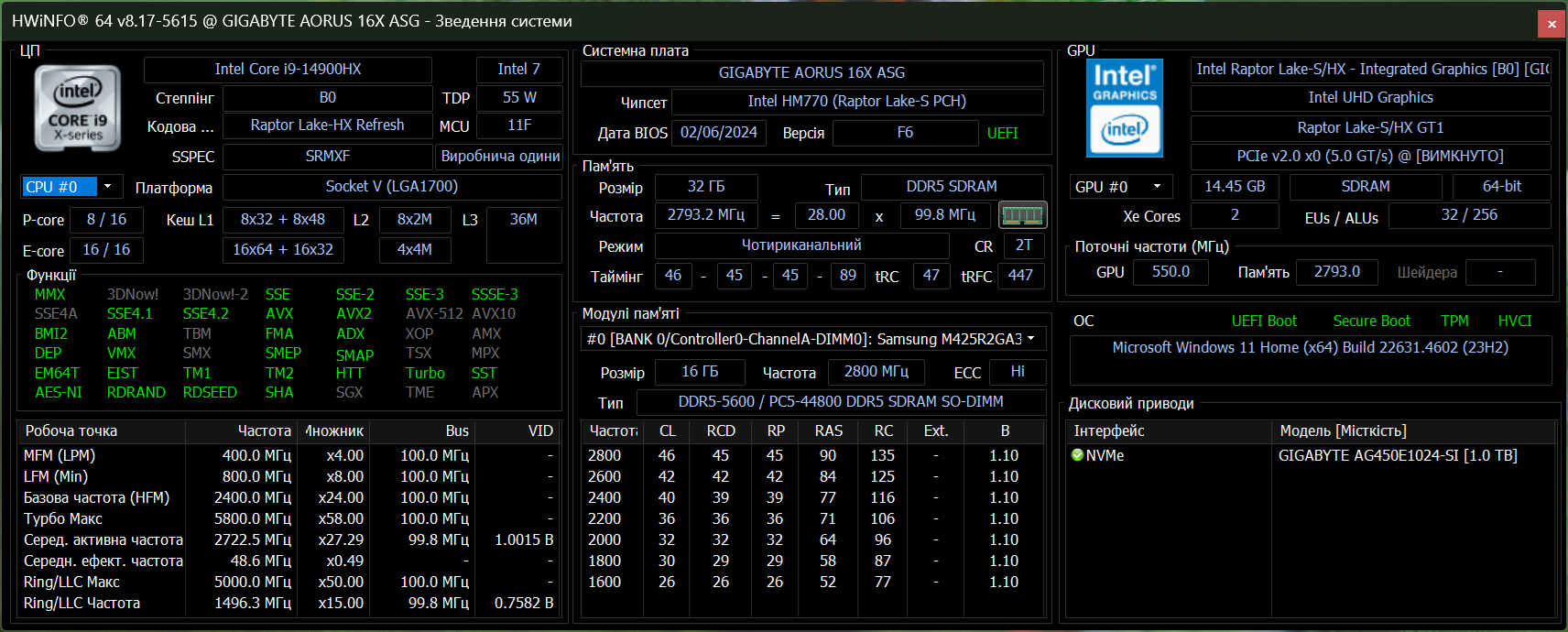Click the Turbo feature label

coord(425,373)
